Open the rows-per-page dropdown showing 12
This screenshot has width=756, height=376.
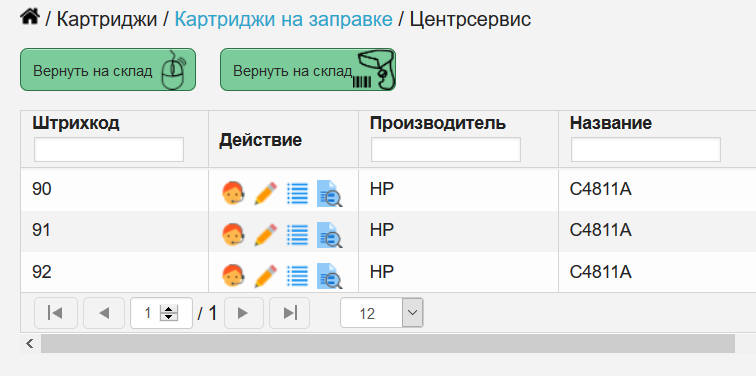tap(382, 313)
